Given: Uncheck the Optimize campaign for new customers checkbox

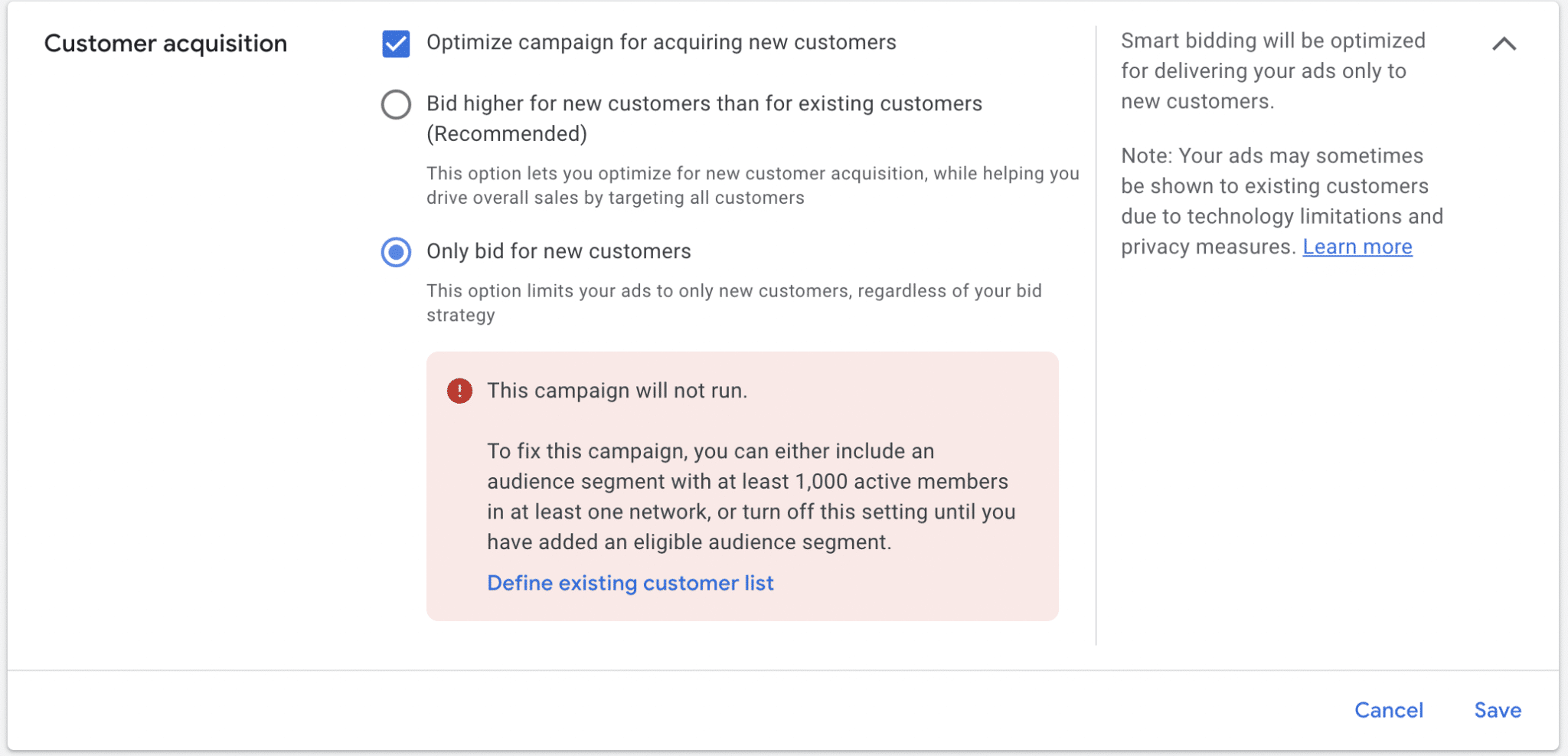Looking at the screenshot, I should click(396, 44).
